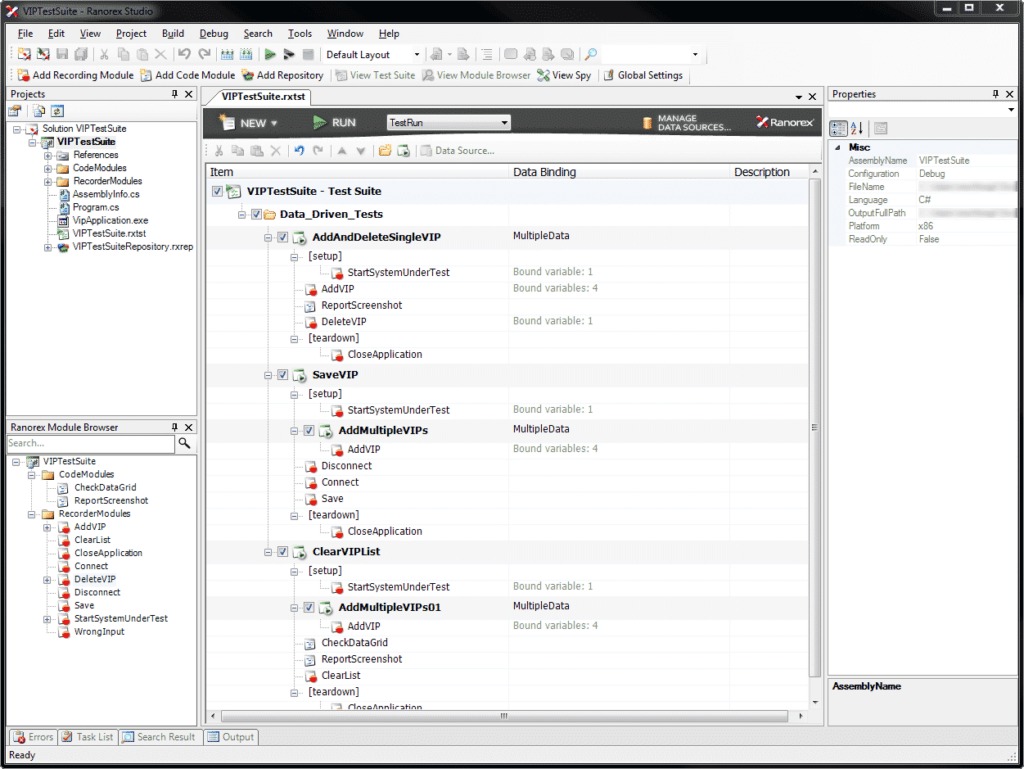The width and height of the screenshot is (1024, 769).
Task: Toggle the AddMultipleVIPs01 test case checkbox
Action: click(x=309, y=607)
